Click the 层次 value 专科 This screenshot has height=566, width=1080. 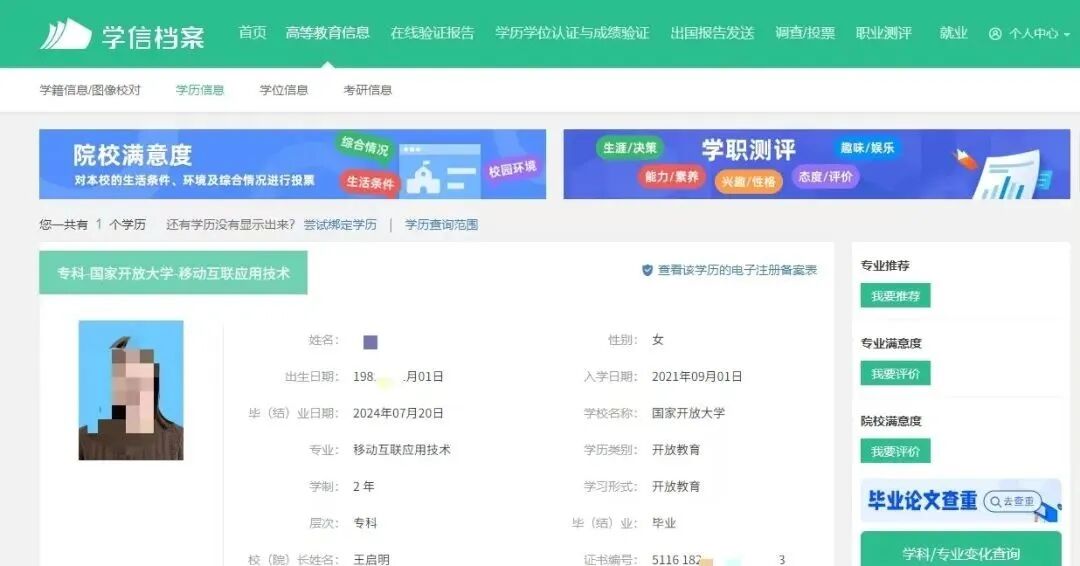365,523
